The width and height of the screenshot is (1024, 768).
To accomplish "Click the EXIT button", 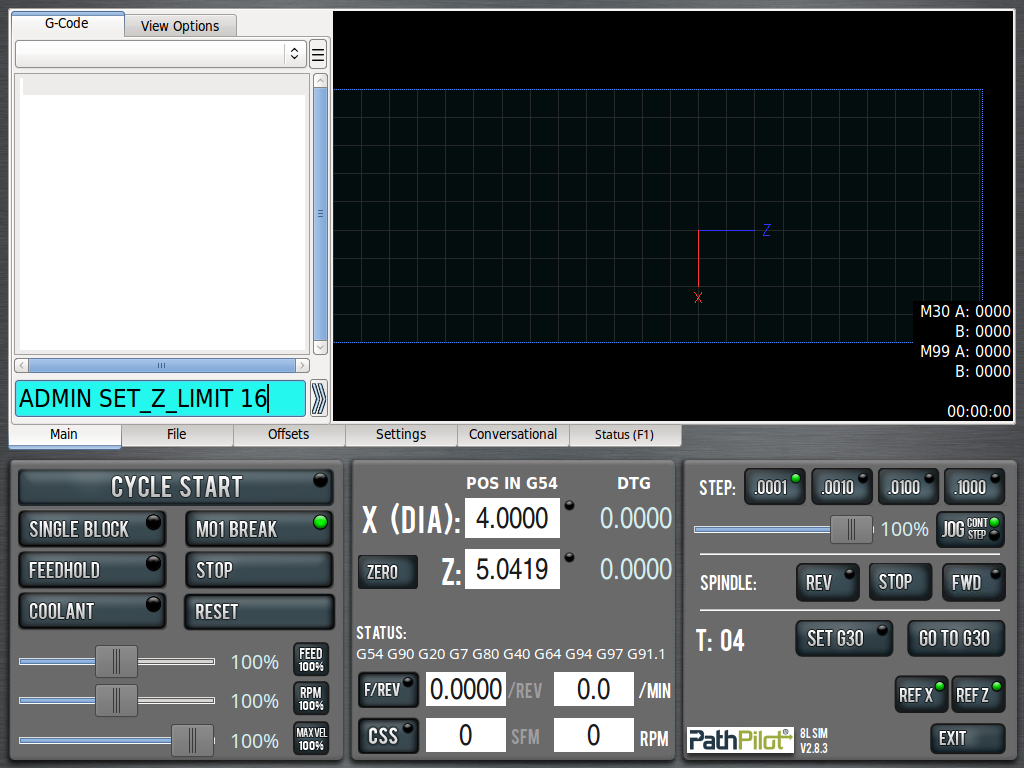I will point(966,738).
